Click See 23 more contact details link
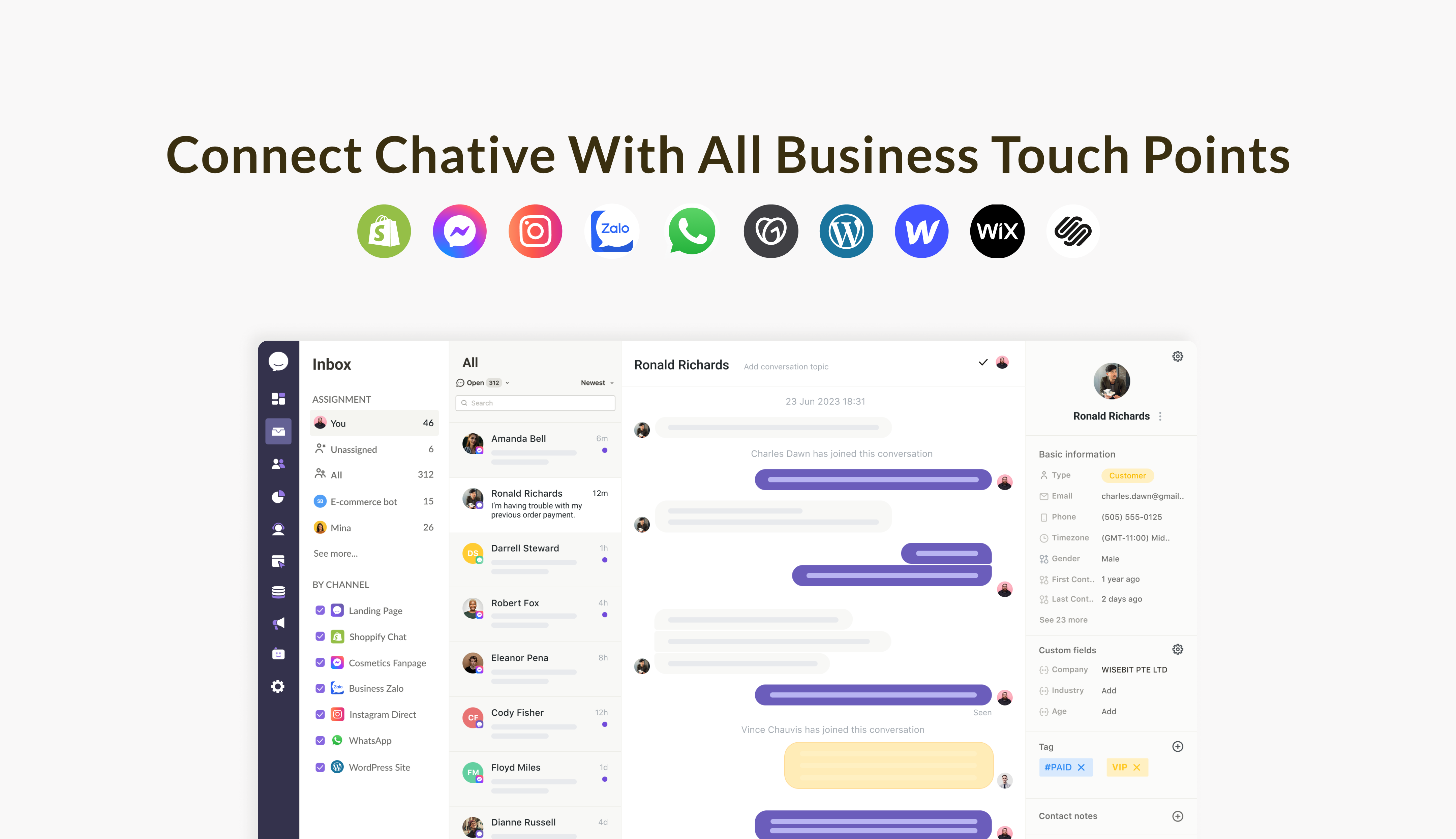The width and height of the screenshot is (1456, 839). [1063, 619]
